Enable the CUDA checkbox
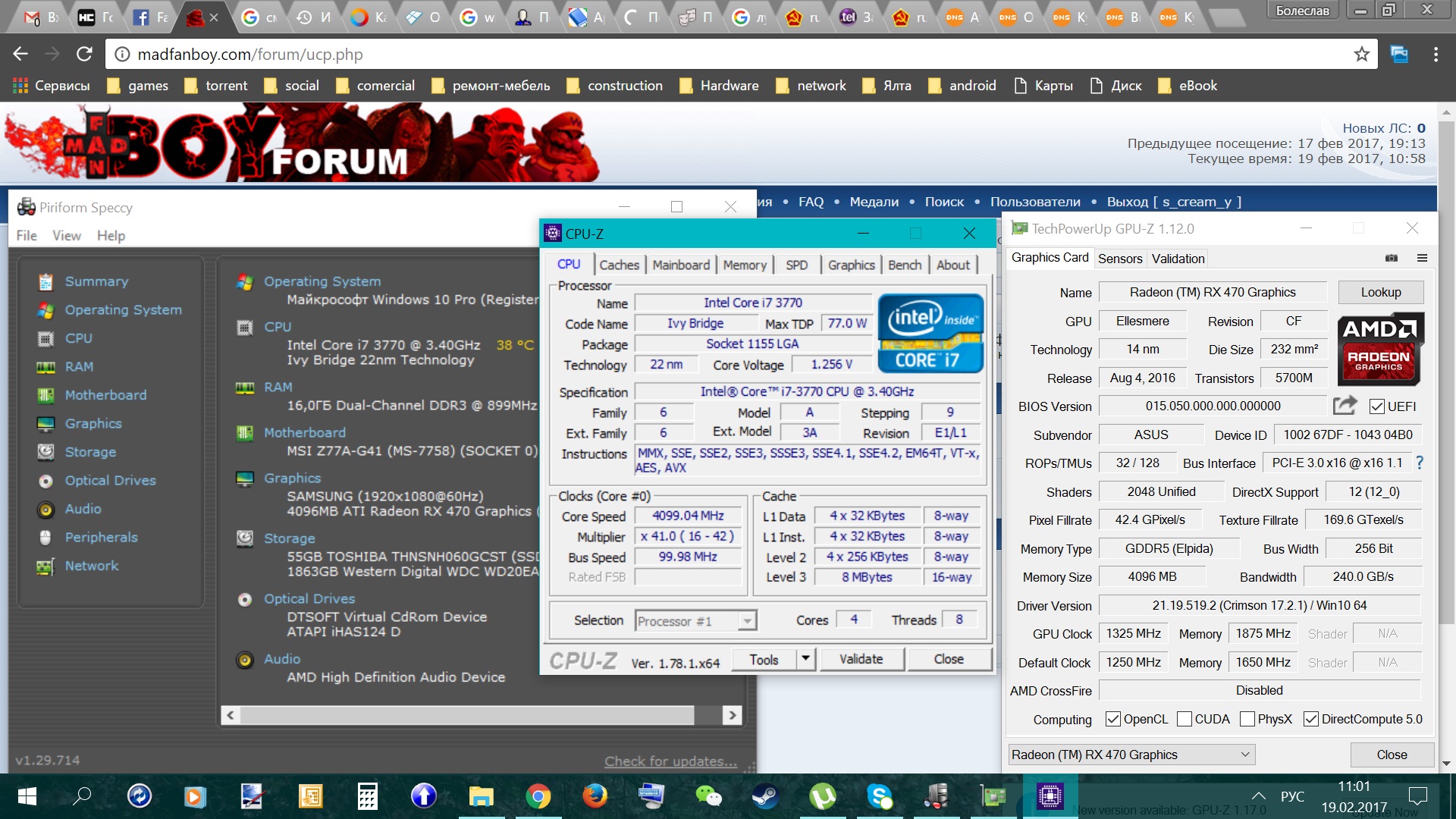The width and height of the screenshot is (1456, 819). (1184, 719)
